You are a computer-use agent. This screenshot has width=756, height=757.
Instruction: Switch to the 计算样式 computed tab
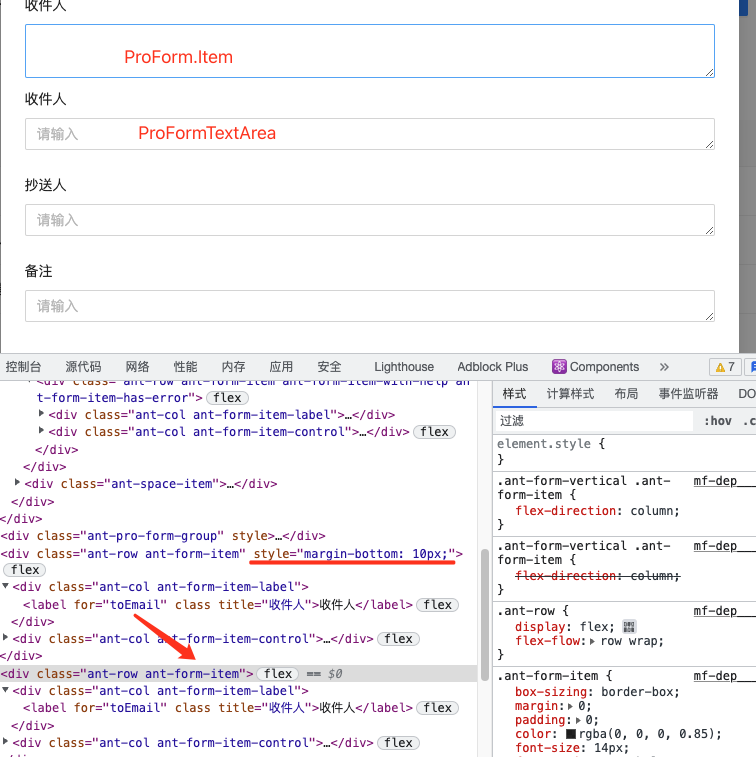[570, 394]
